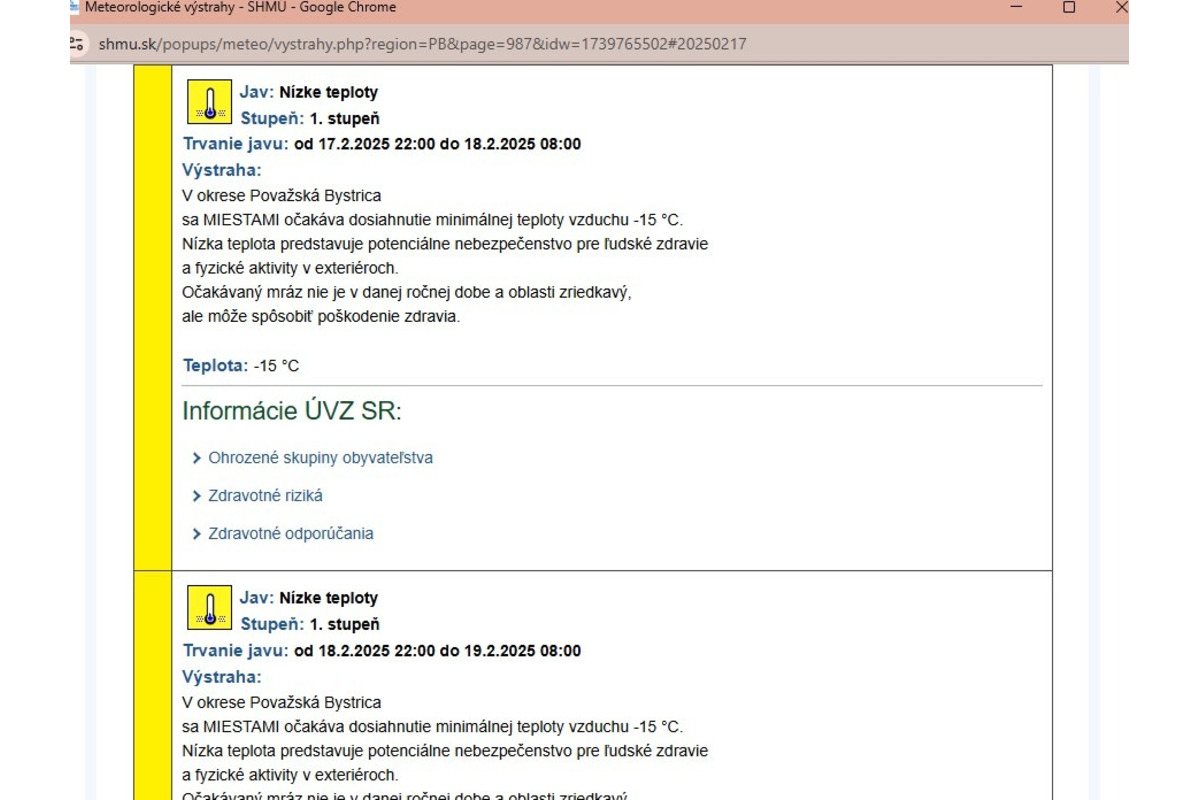Click the Výstraha label in the second warning
The width and height of the screenshot is (1200, 800).
(x=222, y=677)
